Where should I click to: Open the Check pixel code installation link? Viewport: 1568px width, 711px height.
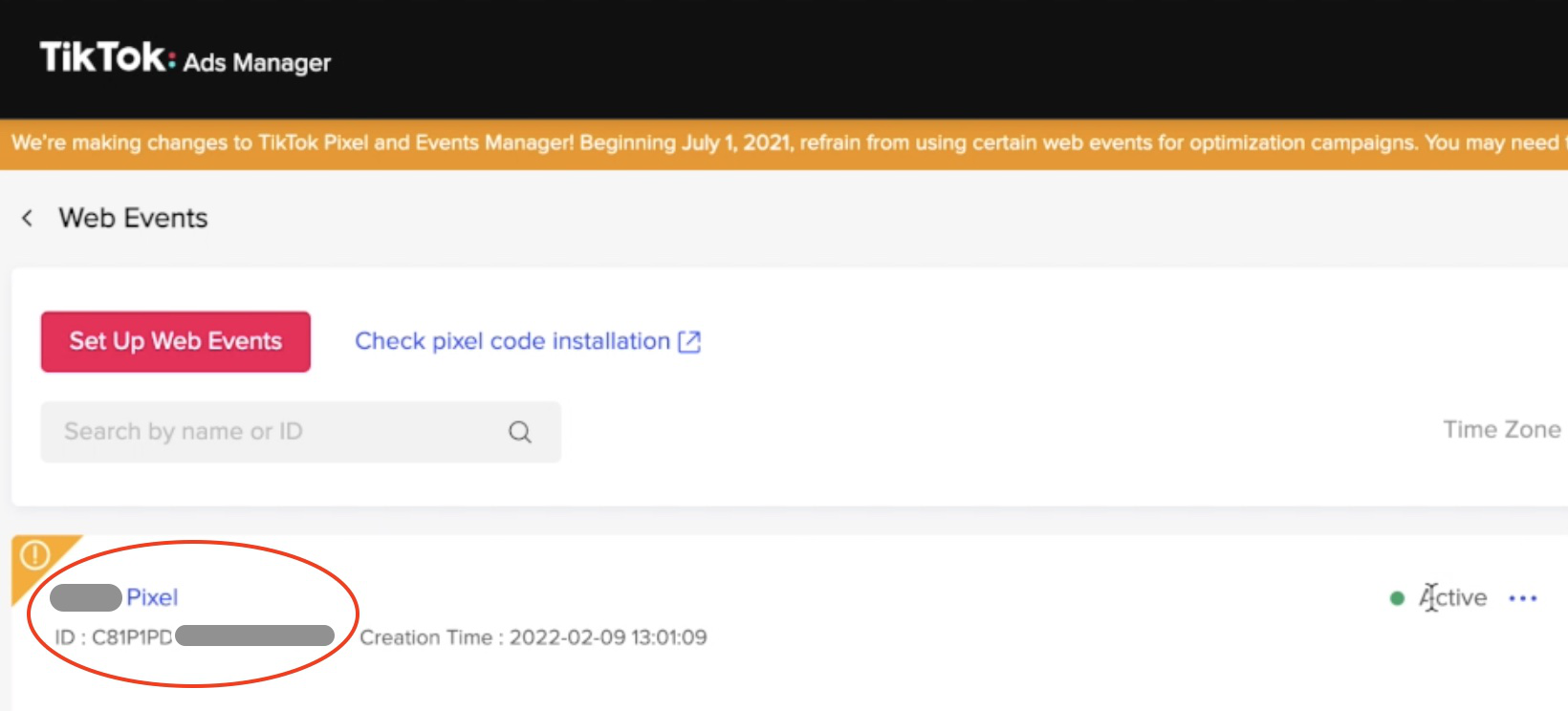tap(528, 341)
